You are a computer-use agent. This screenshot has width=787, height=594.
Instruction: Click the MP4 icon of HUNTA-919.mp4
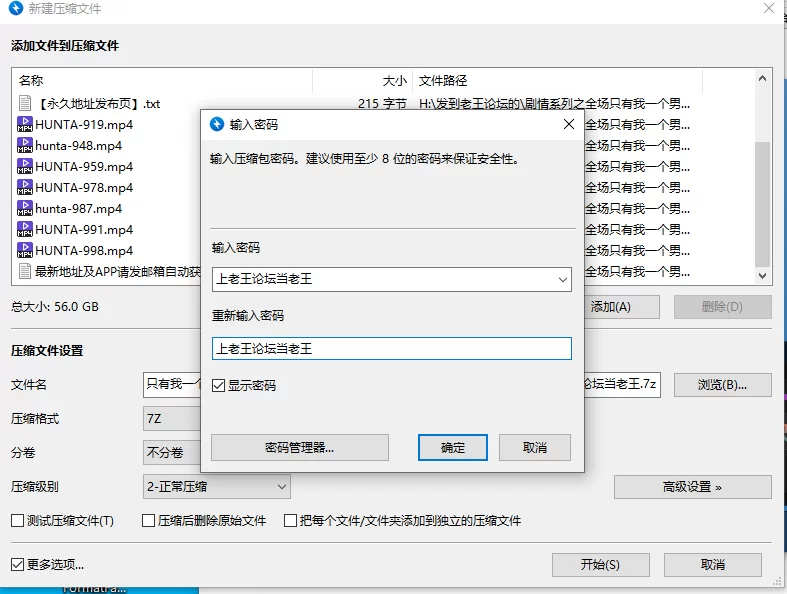pos(25,124)
